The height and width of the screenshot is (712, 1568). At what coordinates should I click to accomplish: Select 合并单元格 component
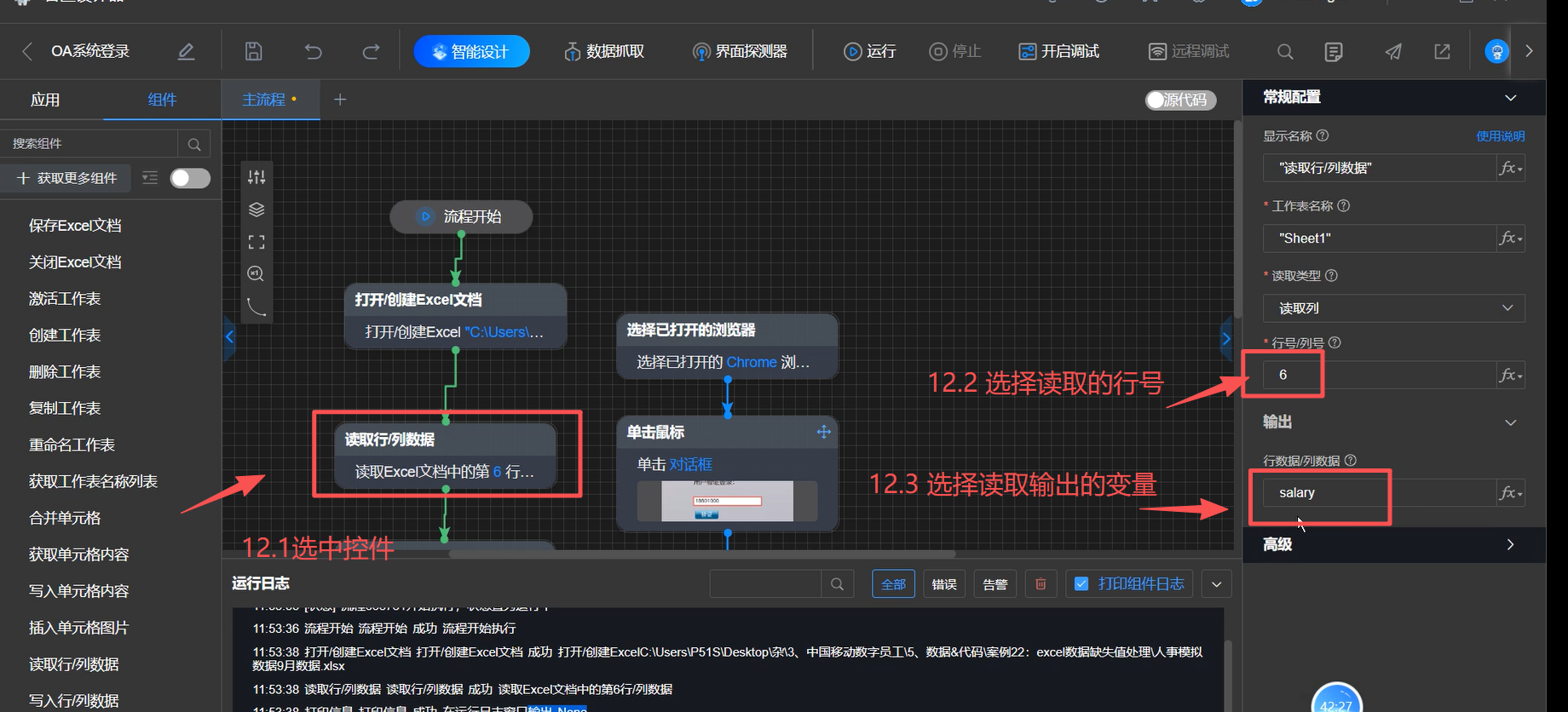click(x=65, y=519)
